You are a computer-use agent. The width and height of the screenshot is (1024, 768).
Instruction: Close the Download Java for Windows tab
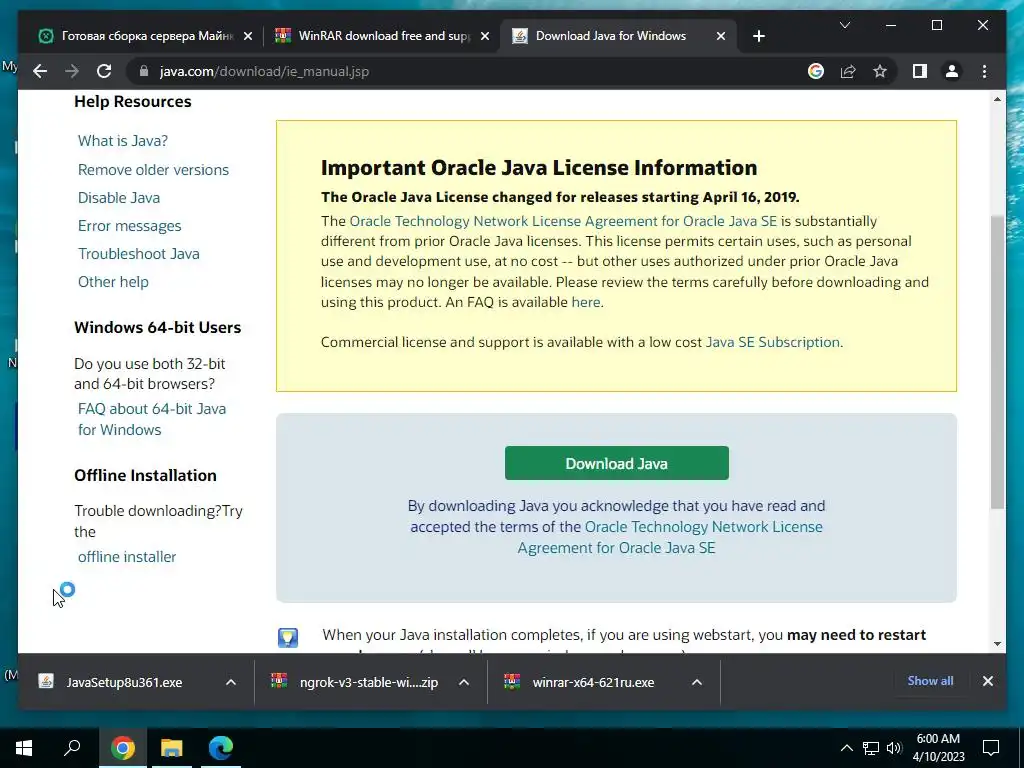[x=720, y=36]
